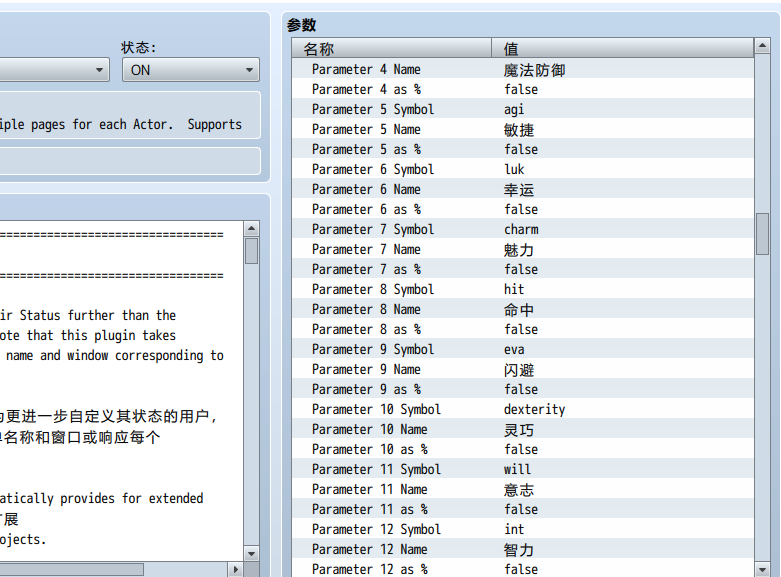The height and width of the screenshot is (577, 781).
Task: Click the value int
Action: pyautogui.click(x=514, y=529)
